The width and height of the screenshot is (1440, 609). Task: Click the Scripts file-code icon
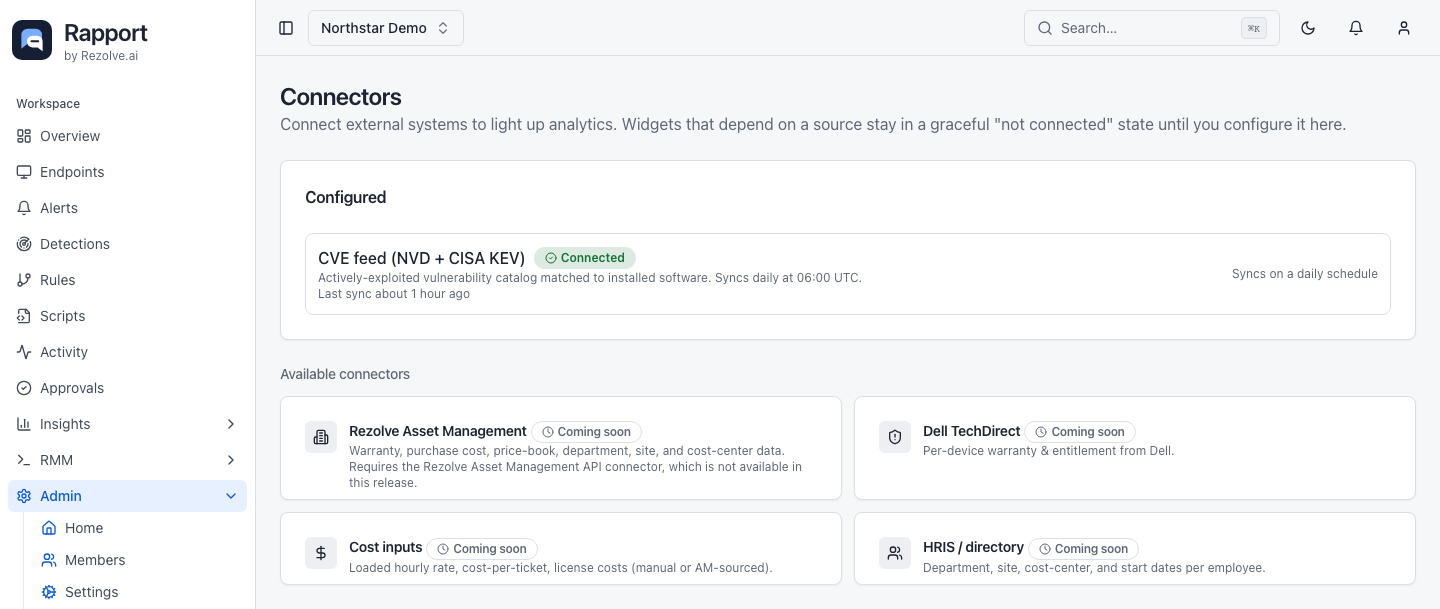(x=24, y=316)
